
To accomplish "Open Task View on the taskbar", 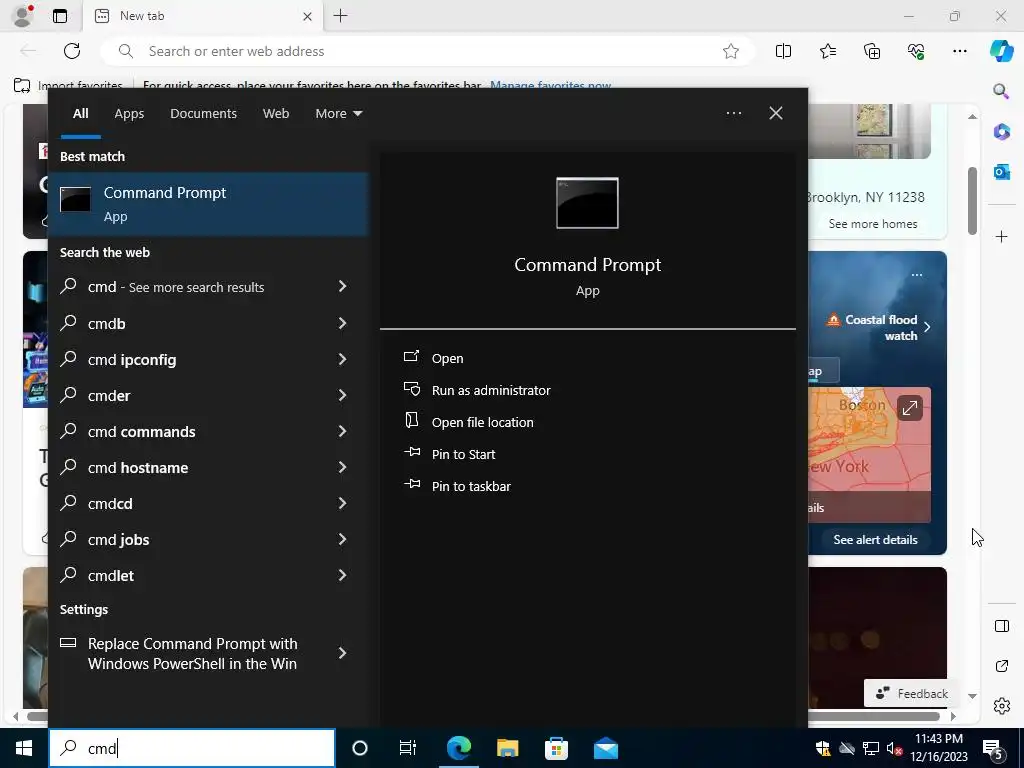I will (408, 748).
